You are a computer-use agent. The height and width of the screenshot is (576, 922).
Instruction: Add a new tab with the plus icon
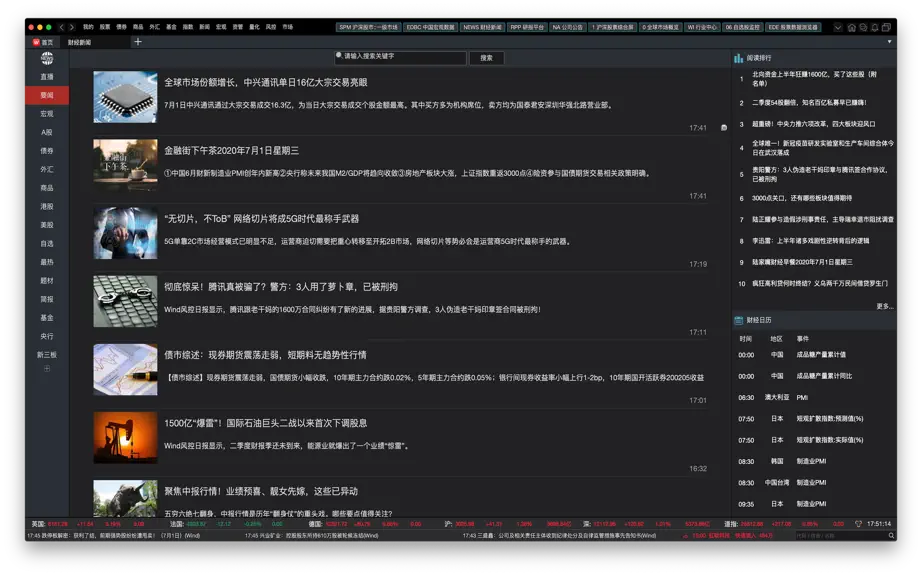(x=138, y=42)
